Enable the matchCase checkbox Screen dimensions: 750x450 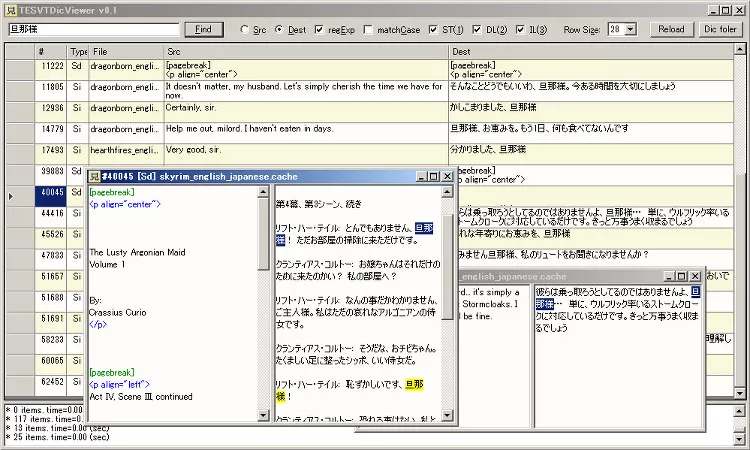368,30
